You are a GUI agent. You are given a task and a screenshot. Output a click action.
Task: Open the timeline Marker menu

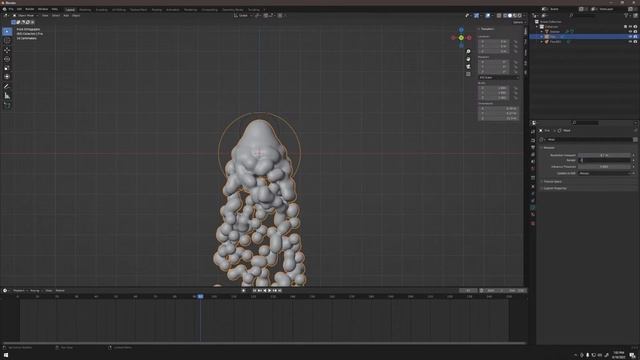tap(60, 291)
